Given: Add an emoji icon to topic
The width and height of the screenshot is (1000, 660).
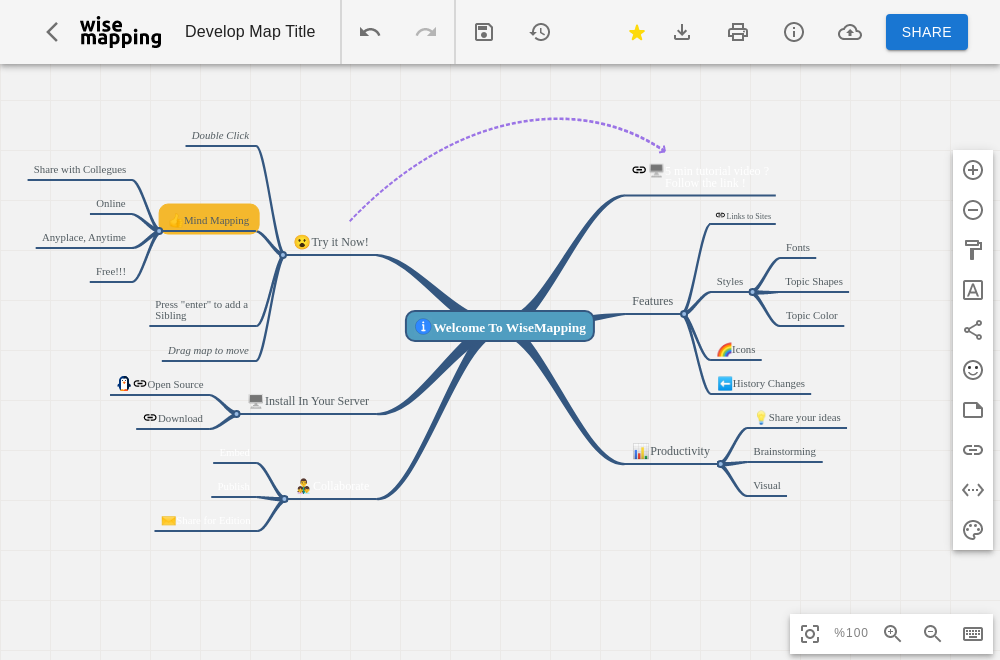Looking at the screenshot, I should coord(973,370).
